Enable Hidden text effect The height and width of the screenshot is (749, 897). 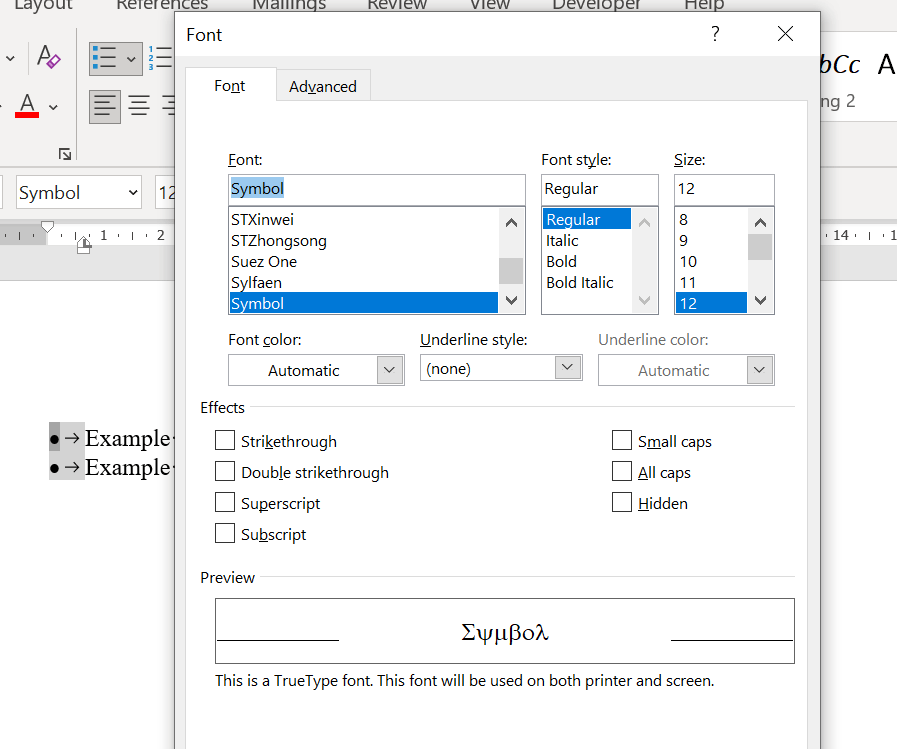(x=622, y=502)
